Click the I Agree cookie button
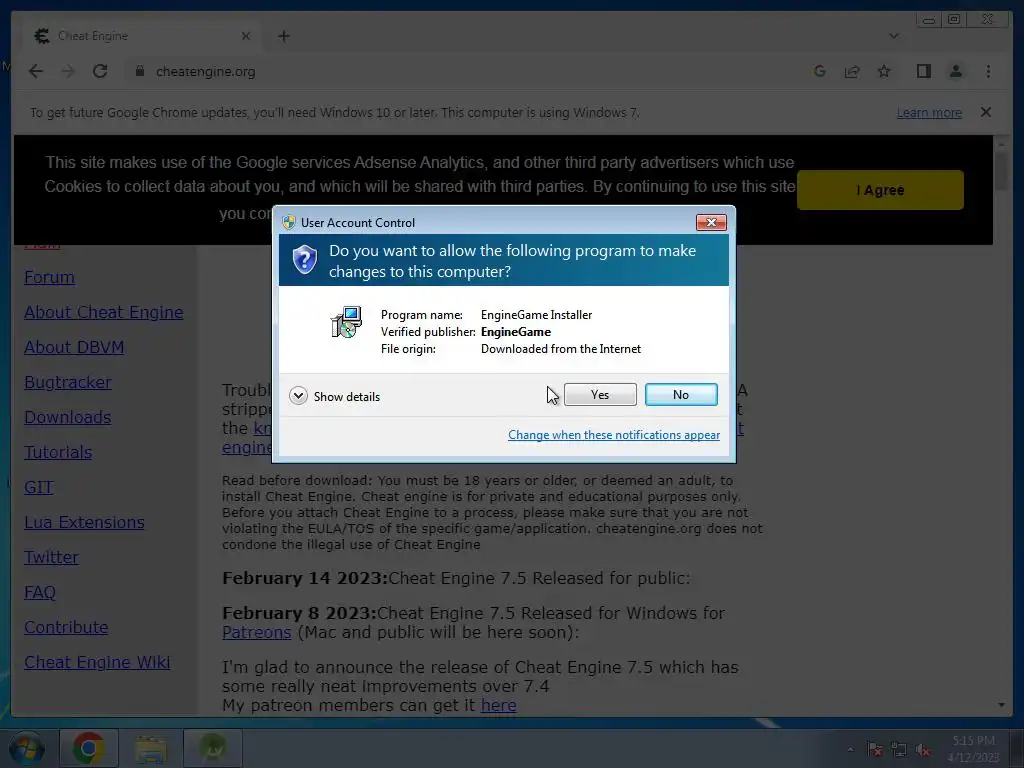 tap(880, 190)
